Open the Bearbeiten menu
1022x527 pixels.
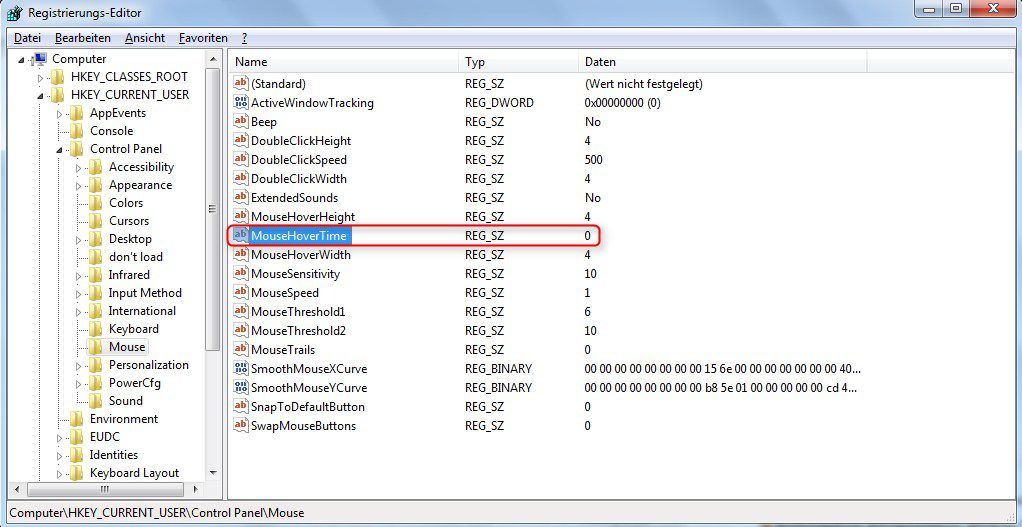tap(83, 38)
